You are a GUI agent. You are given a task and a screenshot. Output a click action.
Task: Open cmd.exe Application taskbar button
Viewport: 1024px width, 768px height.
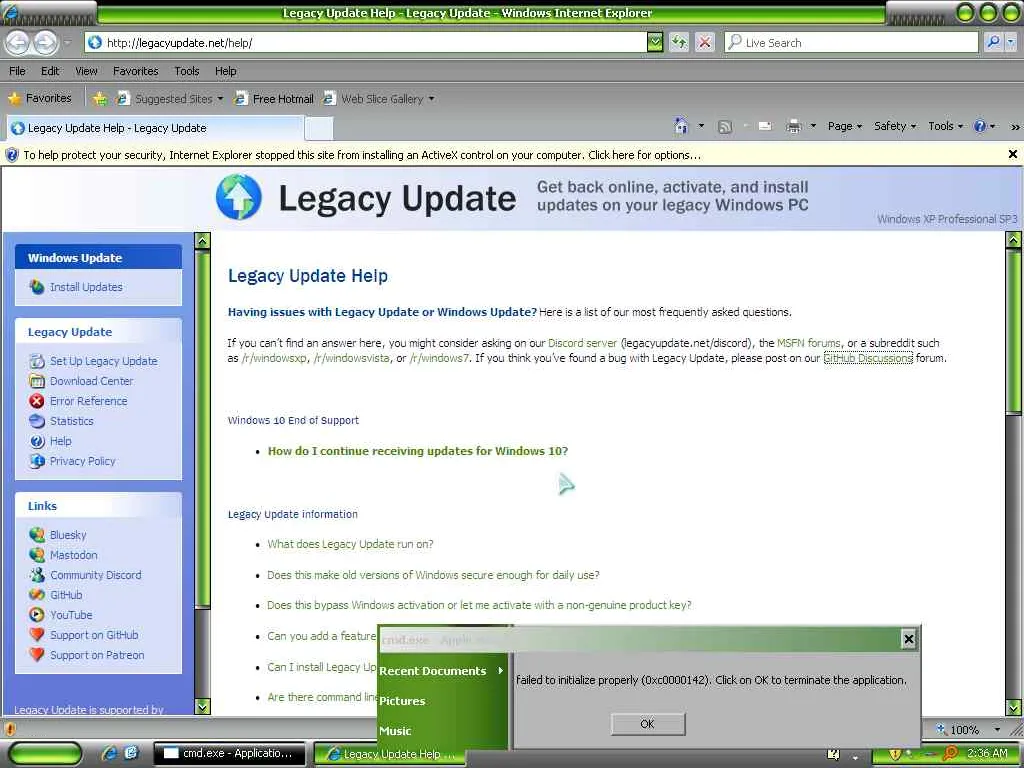[x=229, y=754]
